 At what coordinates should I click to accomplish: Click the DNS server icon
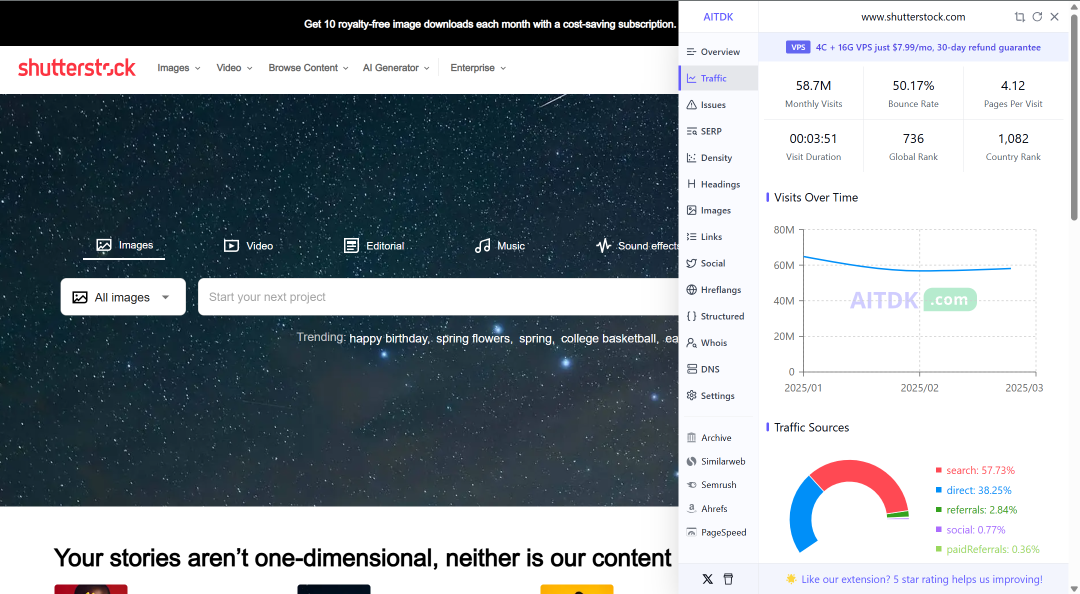click(x=692, y=369)
